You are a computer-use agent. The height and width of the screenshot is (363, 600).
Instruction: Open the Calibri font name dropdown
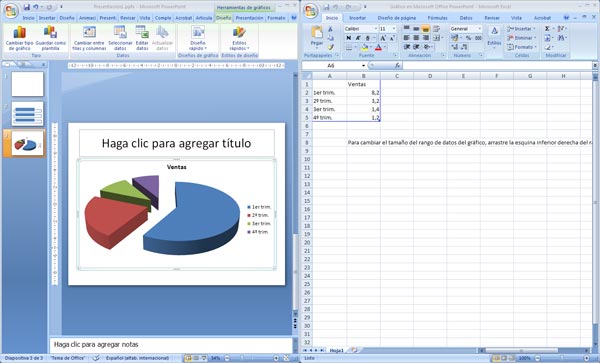click(375, 29)
